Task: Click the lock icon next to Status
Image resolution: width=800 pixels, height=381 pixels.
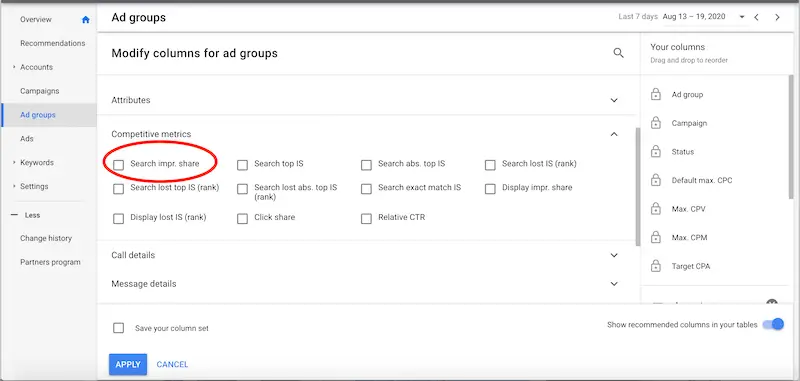Action: click(656, 151)
